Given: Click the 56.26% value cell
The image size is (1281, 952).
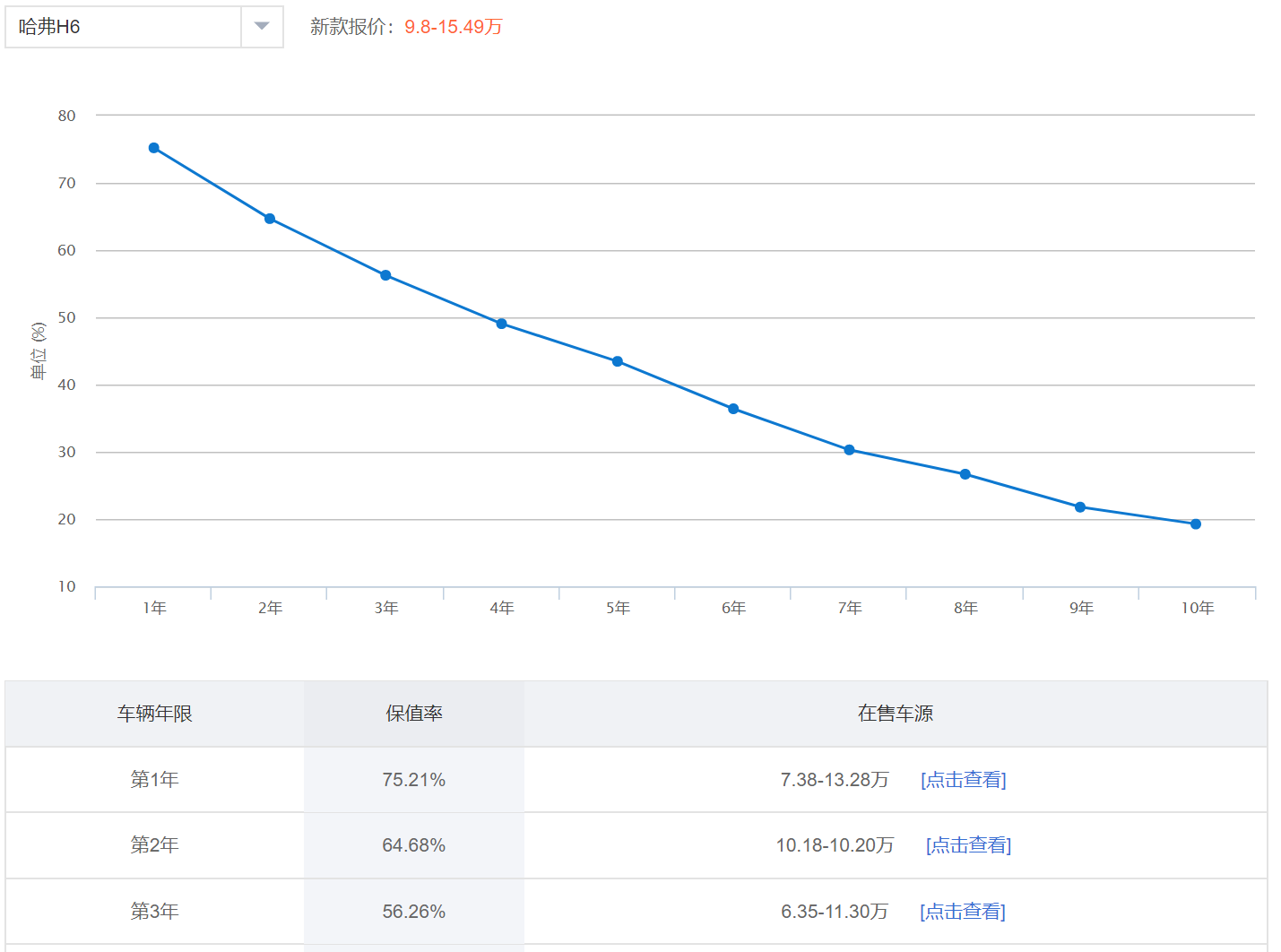Looking at the screenshot, I should pos(414,912).
